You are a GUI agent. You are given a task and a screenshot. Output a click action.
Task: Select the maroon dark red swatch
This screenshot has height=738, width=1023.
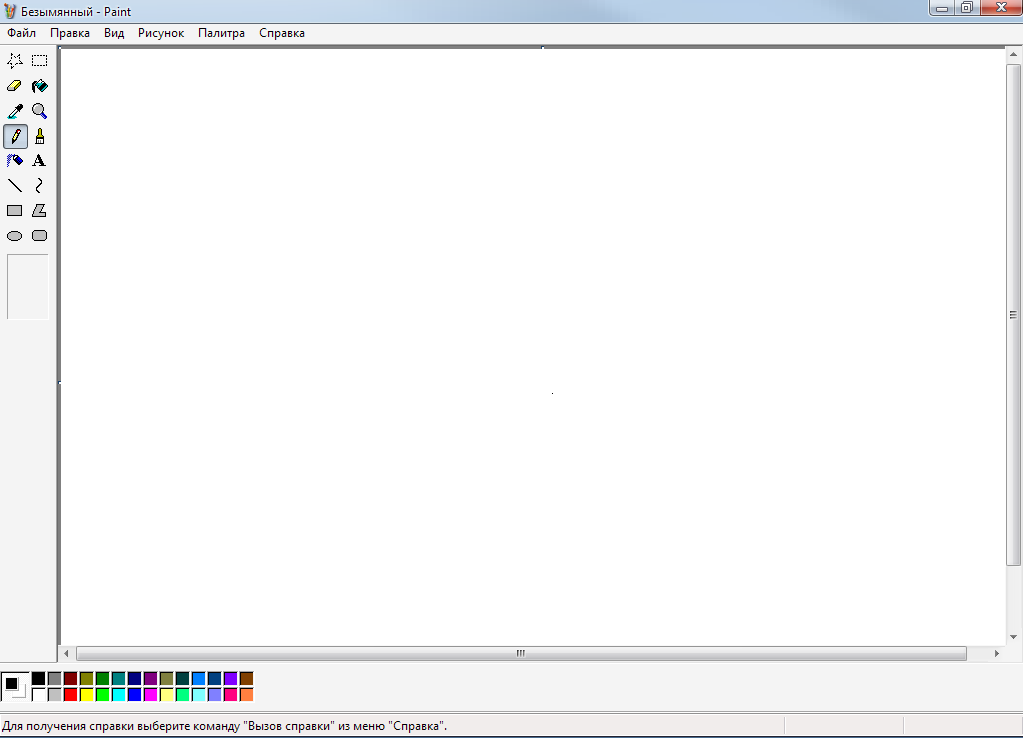[70, 679]
